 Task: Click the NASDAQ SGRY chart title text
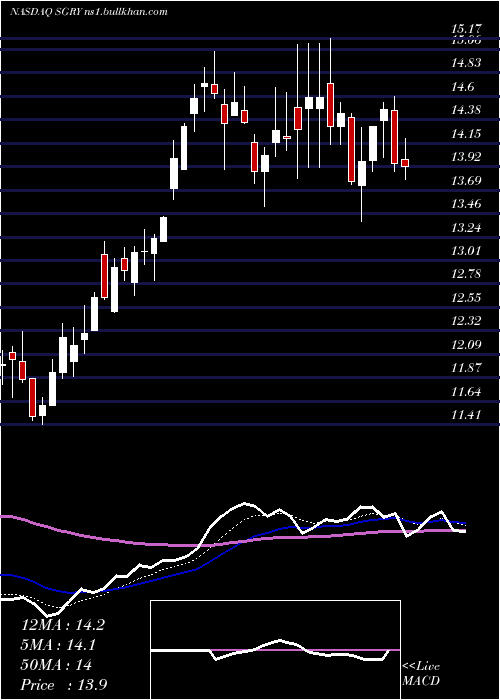tap(89, 11)
